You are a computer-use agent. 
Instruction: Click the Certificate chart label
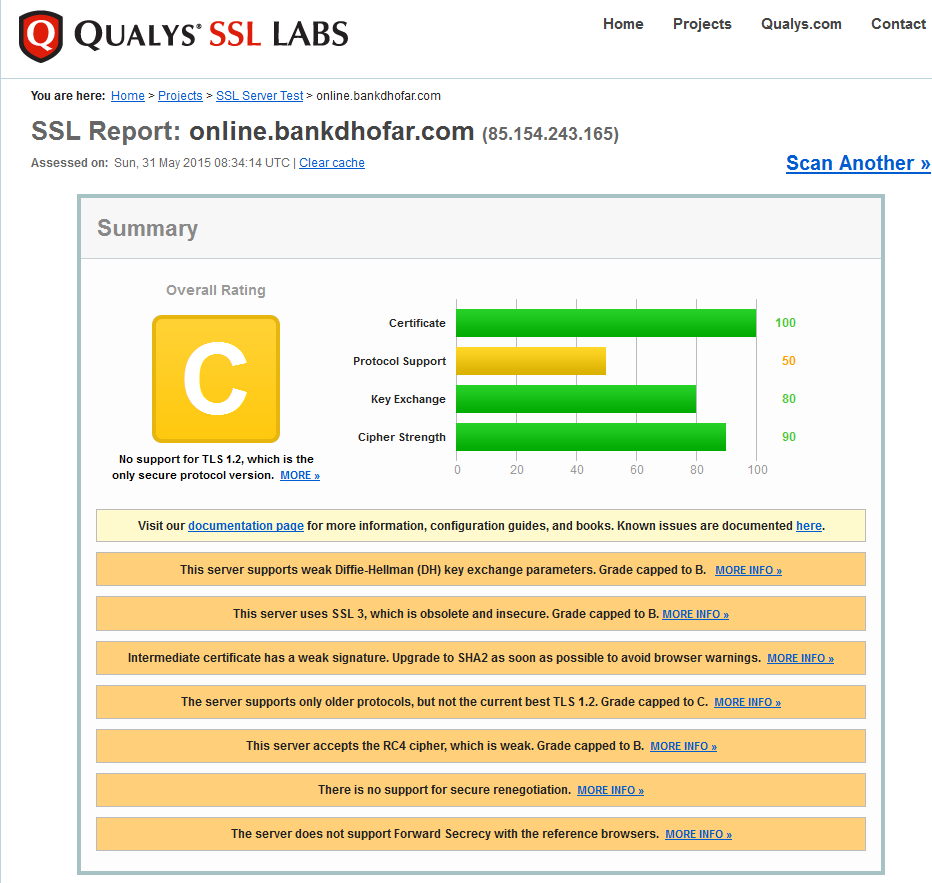[417, 323]
